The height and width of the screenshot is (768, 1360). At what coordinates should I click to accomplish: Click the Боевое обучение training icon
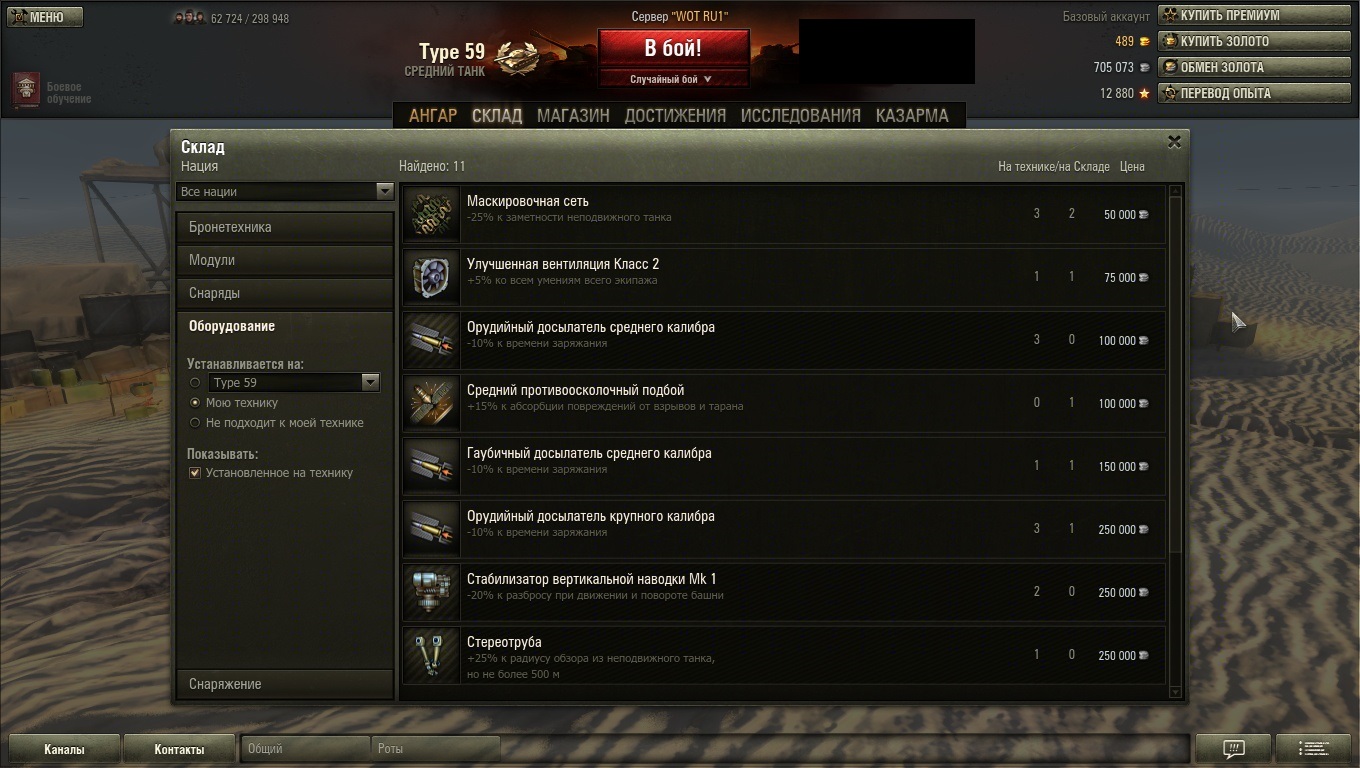[27, 91]
